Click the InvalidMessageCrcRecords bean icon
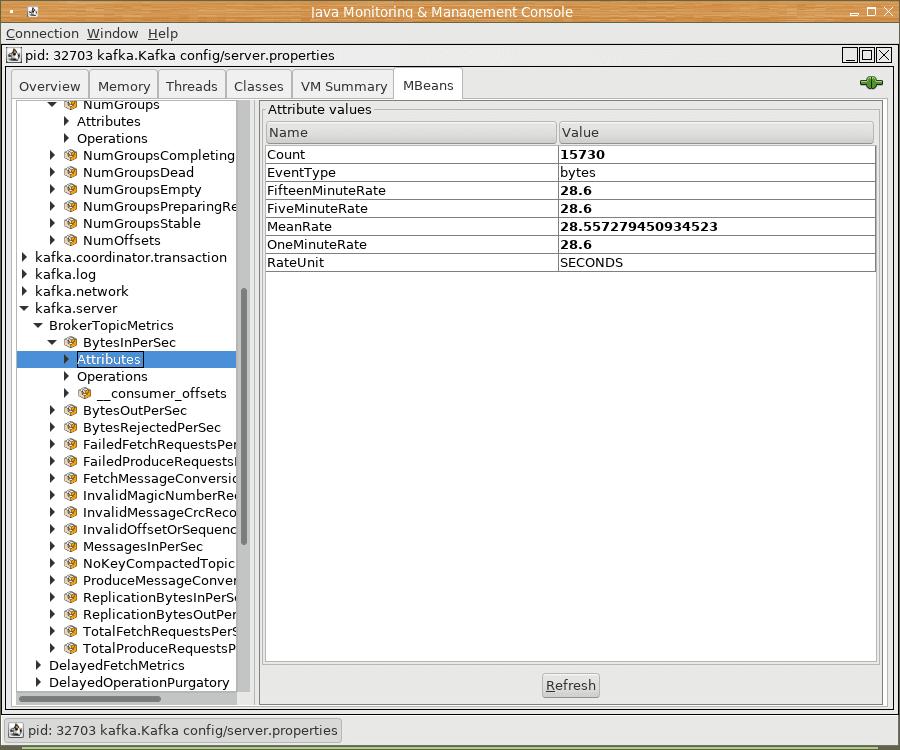The height and width of the screenshot is (750, 900). (x=71, y=512)
